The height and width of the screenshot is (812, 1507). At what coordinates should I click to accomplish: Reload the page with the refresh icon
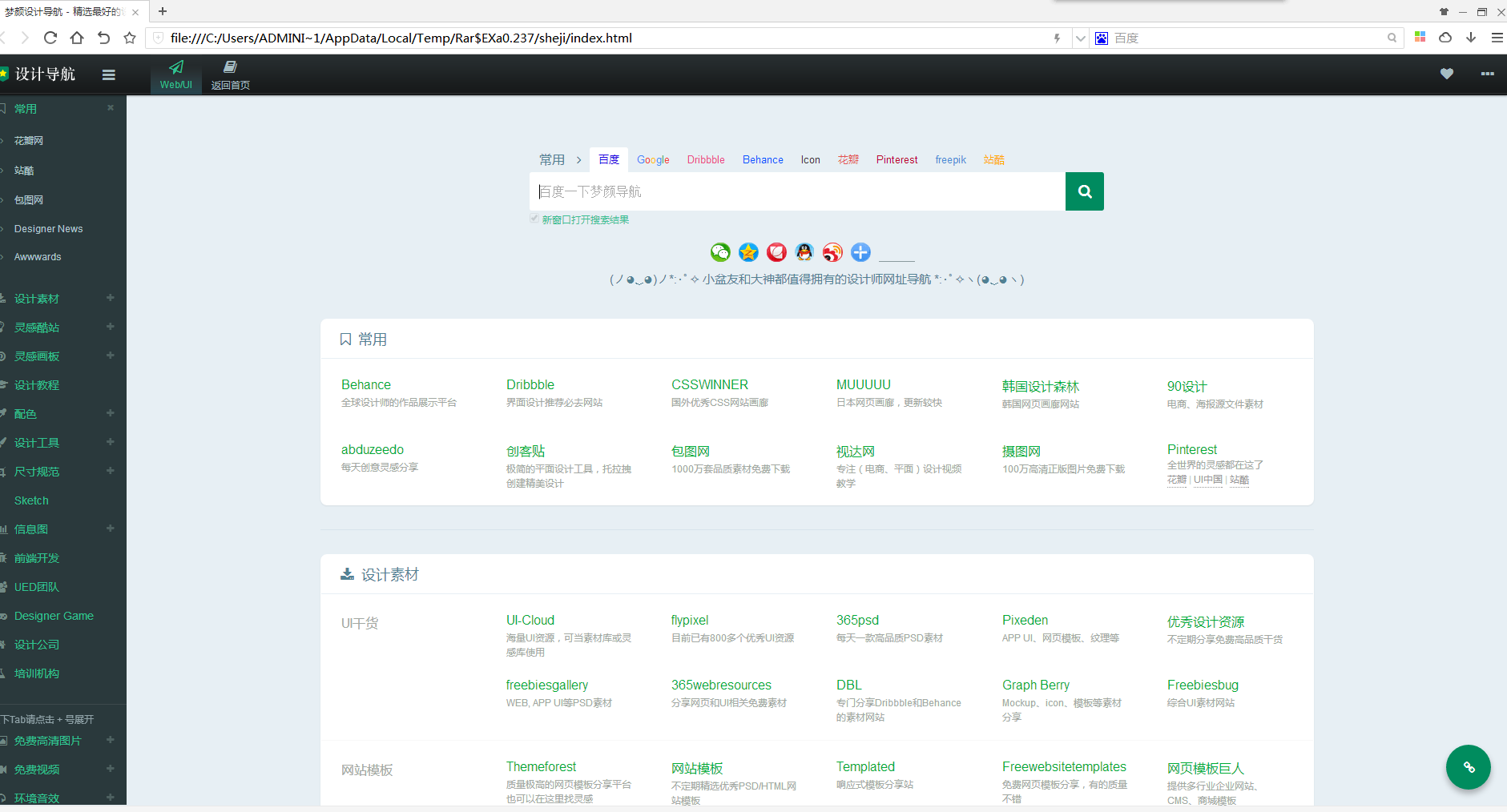click(x=50, y=38)
